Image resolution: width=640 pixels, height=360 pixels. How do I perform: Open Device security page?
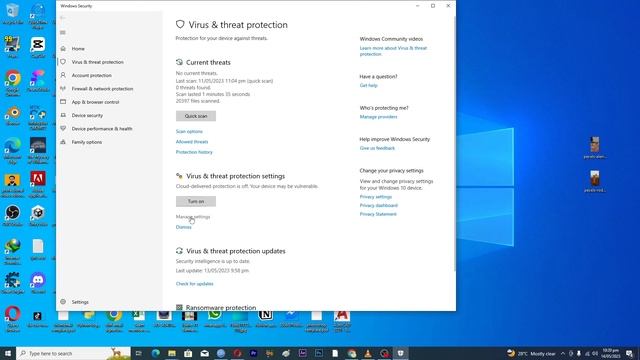tap(87, 116)
